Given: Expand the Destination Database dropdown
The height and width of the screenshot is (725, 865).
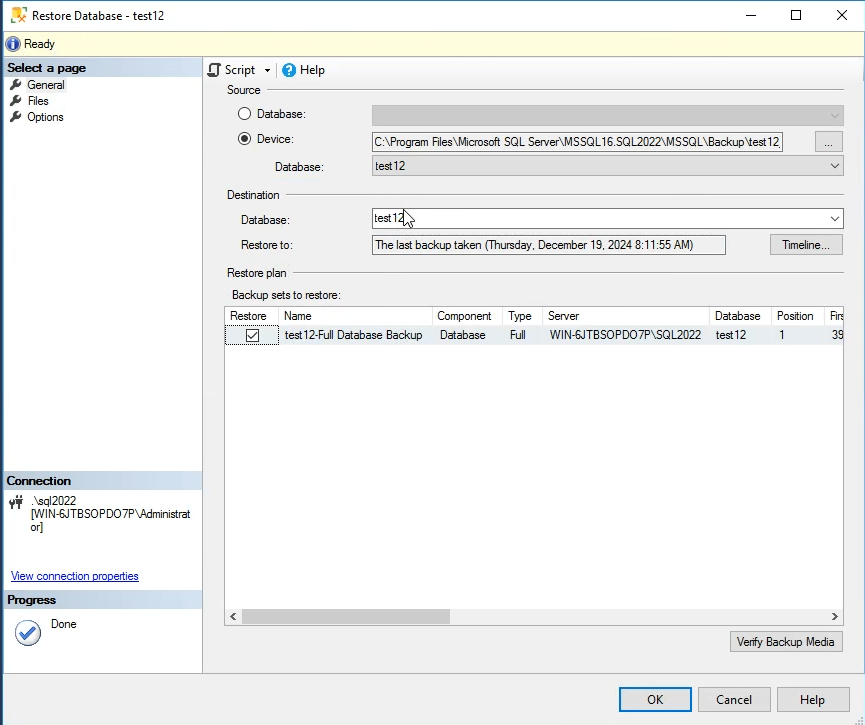Looking at the screenshot, I should point(835,219).
